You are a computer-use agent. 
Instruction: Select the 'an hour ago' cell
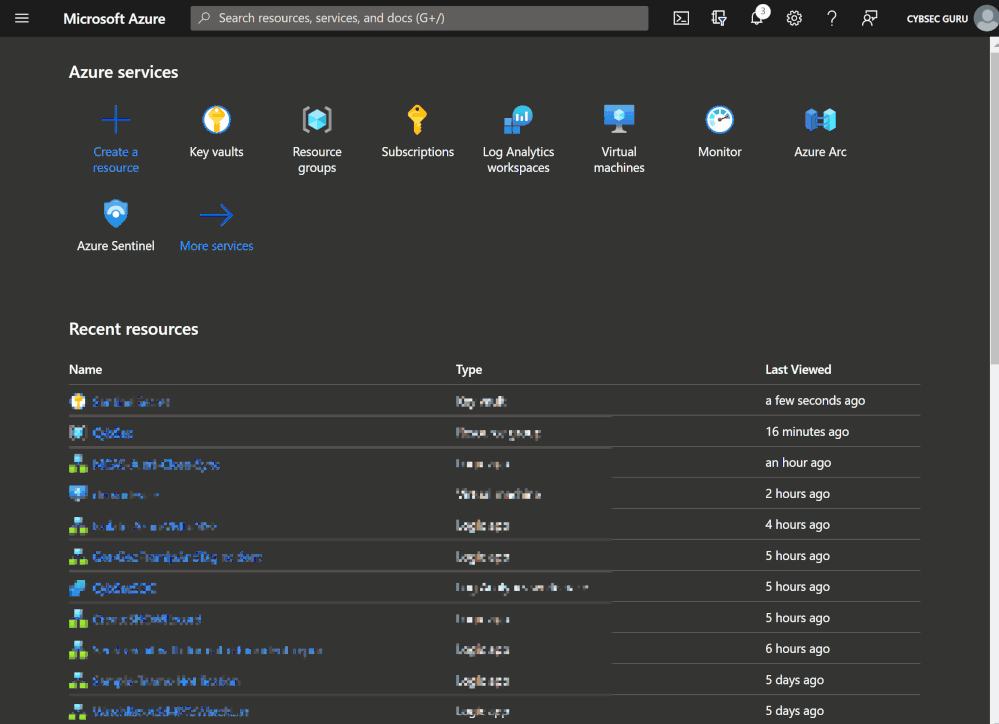point(798,463)
